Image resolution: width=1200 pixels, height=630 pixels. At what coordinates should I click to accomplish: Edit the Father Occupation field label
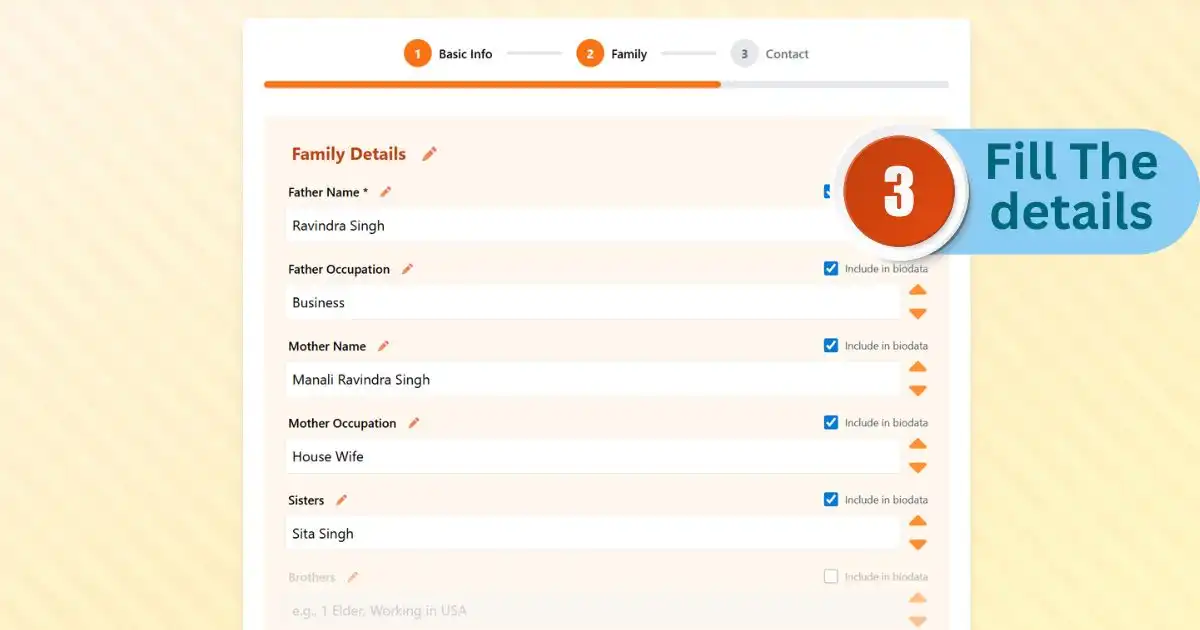[x=408, y=268]
